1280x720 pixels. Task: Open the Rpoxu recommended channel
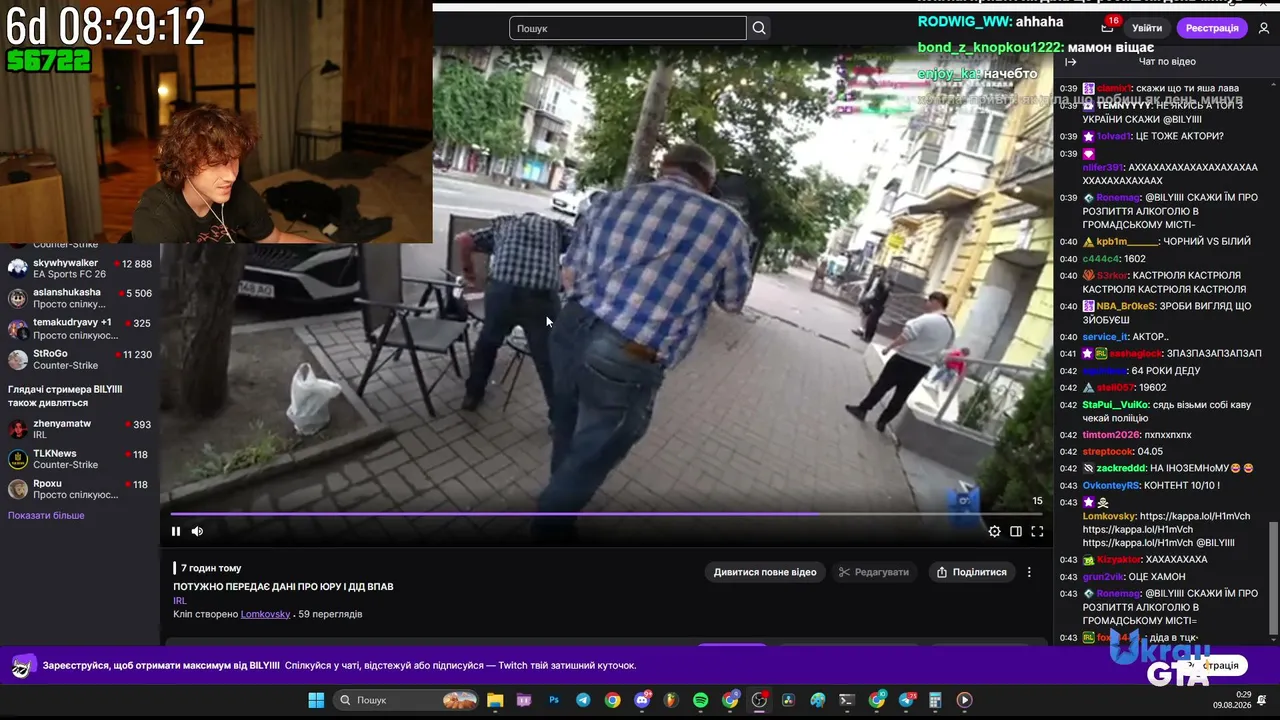[80, 489]
